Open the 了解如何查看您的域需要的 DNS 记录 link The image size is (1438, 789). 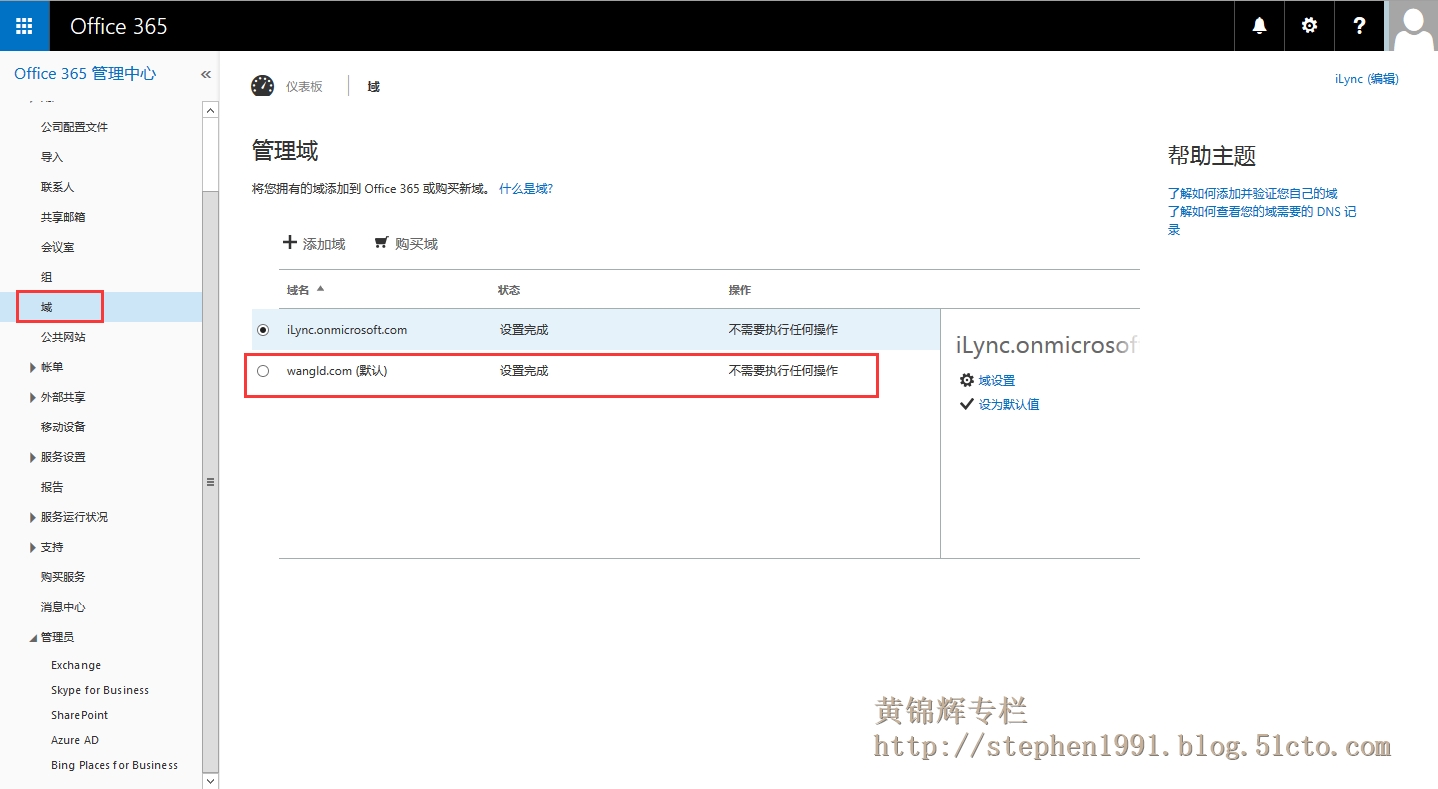[1262, 220]
